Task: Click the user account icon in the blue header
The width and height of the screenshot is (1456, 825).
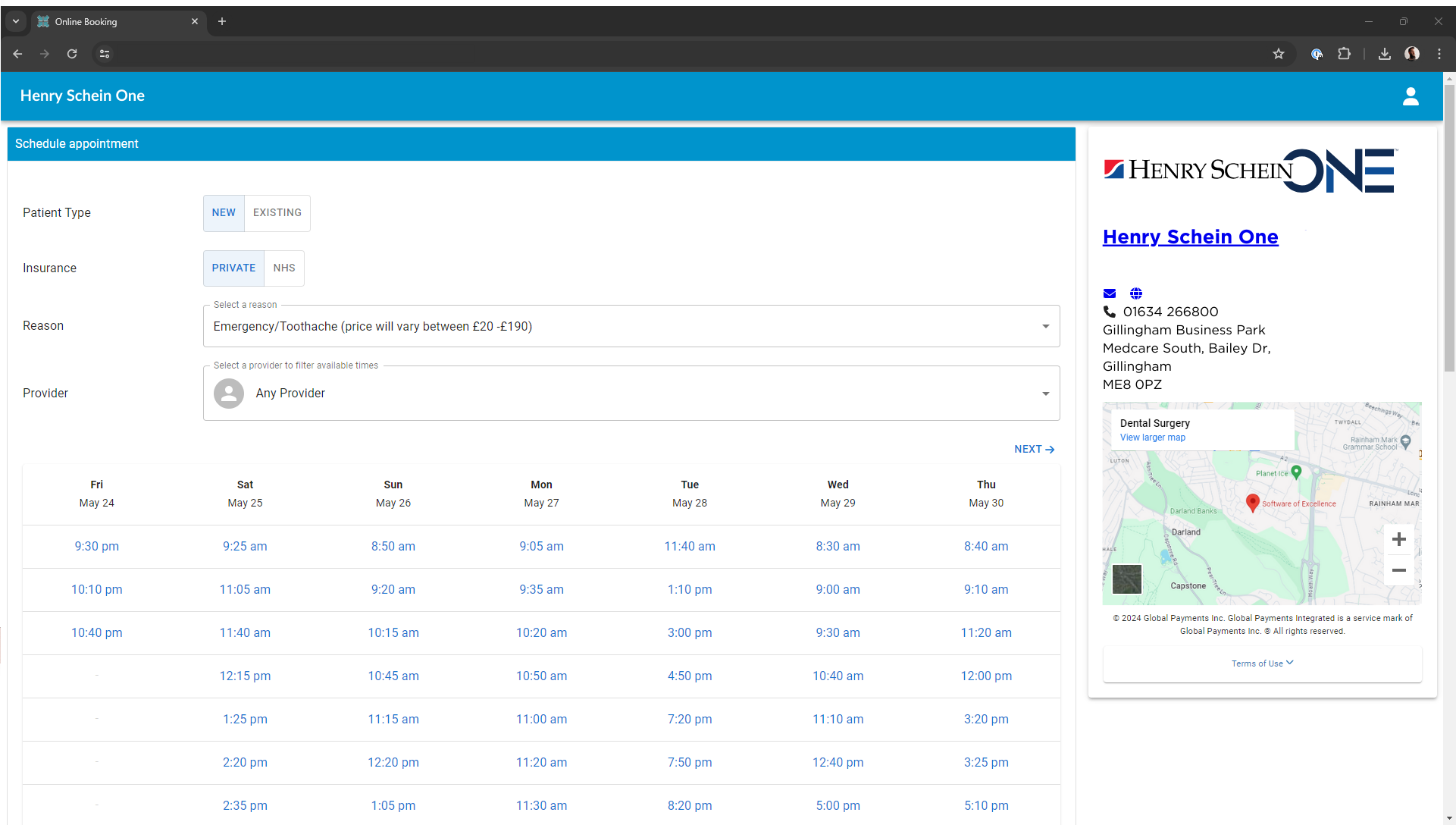Action: pos(1411,96)
